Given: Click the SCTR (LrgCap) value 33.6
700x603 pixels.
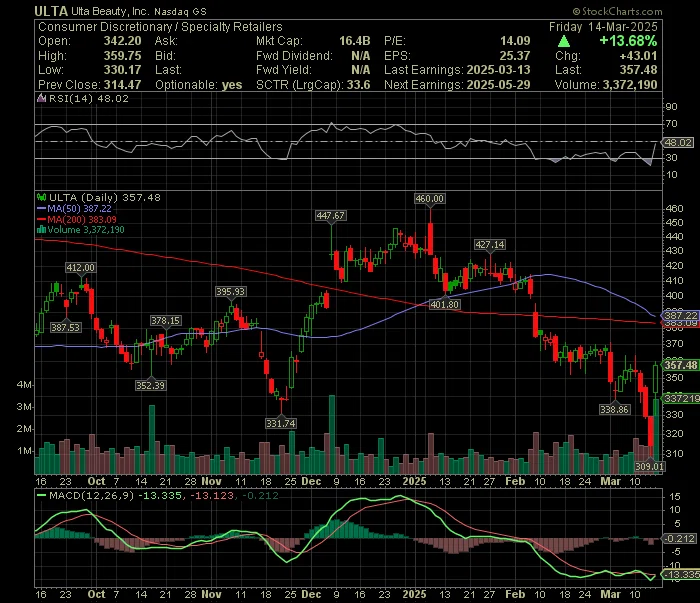Looking at the screenshot, I should coord(358,85).
